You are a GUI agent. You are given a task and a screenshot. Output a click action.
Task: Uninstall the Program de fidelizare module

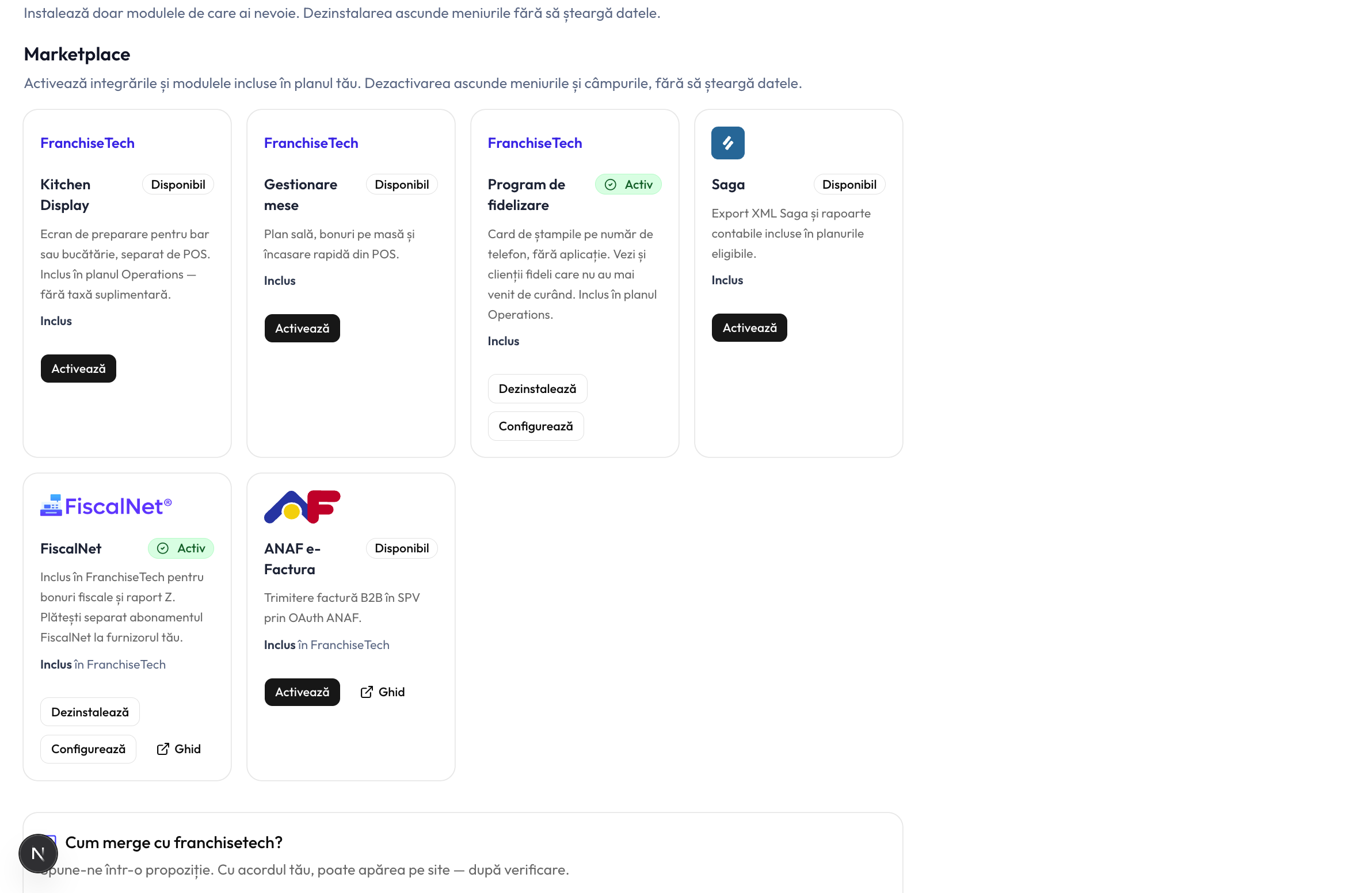538,388
